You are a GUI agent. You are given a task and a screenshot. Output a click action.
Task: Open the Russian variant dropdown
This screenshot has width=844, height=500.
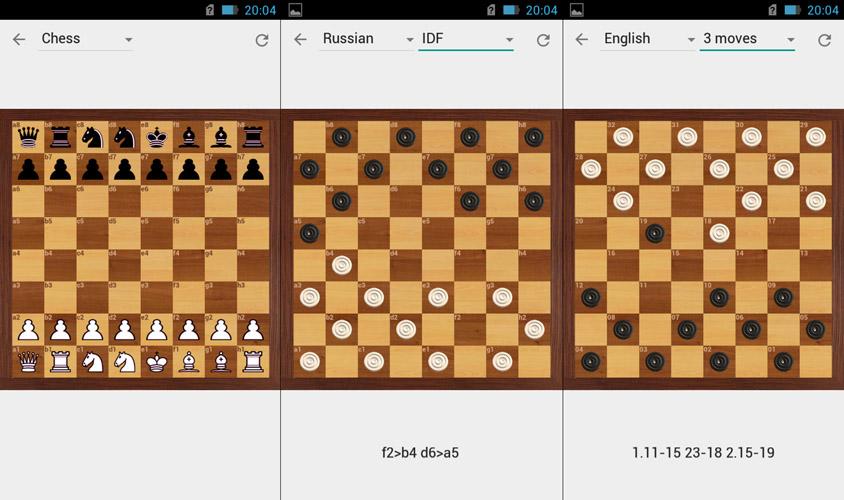[x=367, y=39]
